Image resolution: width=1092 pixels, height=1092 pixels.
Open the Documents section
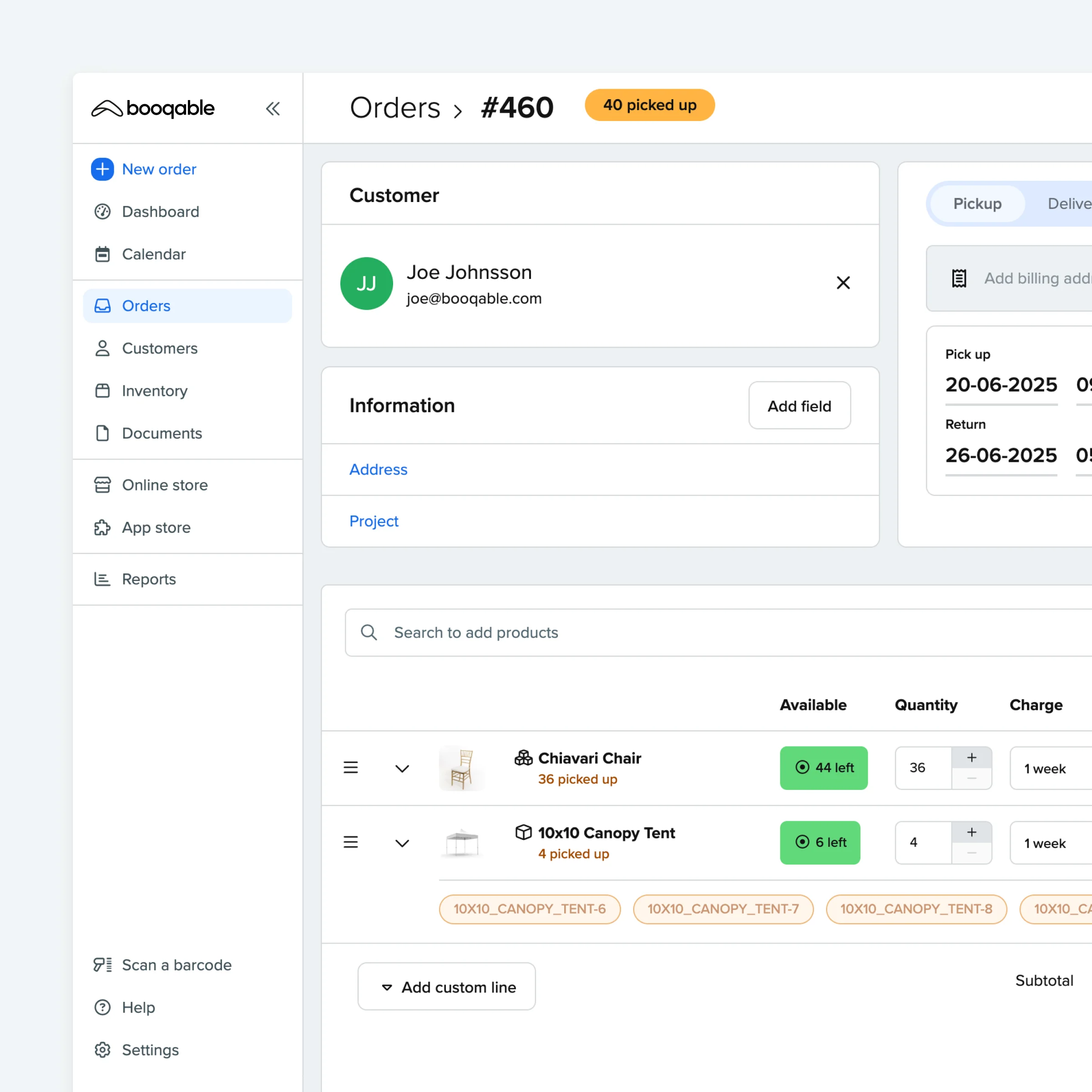pyautogui.click(x=162, y=434)
